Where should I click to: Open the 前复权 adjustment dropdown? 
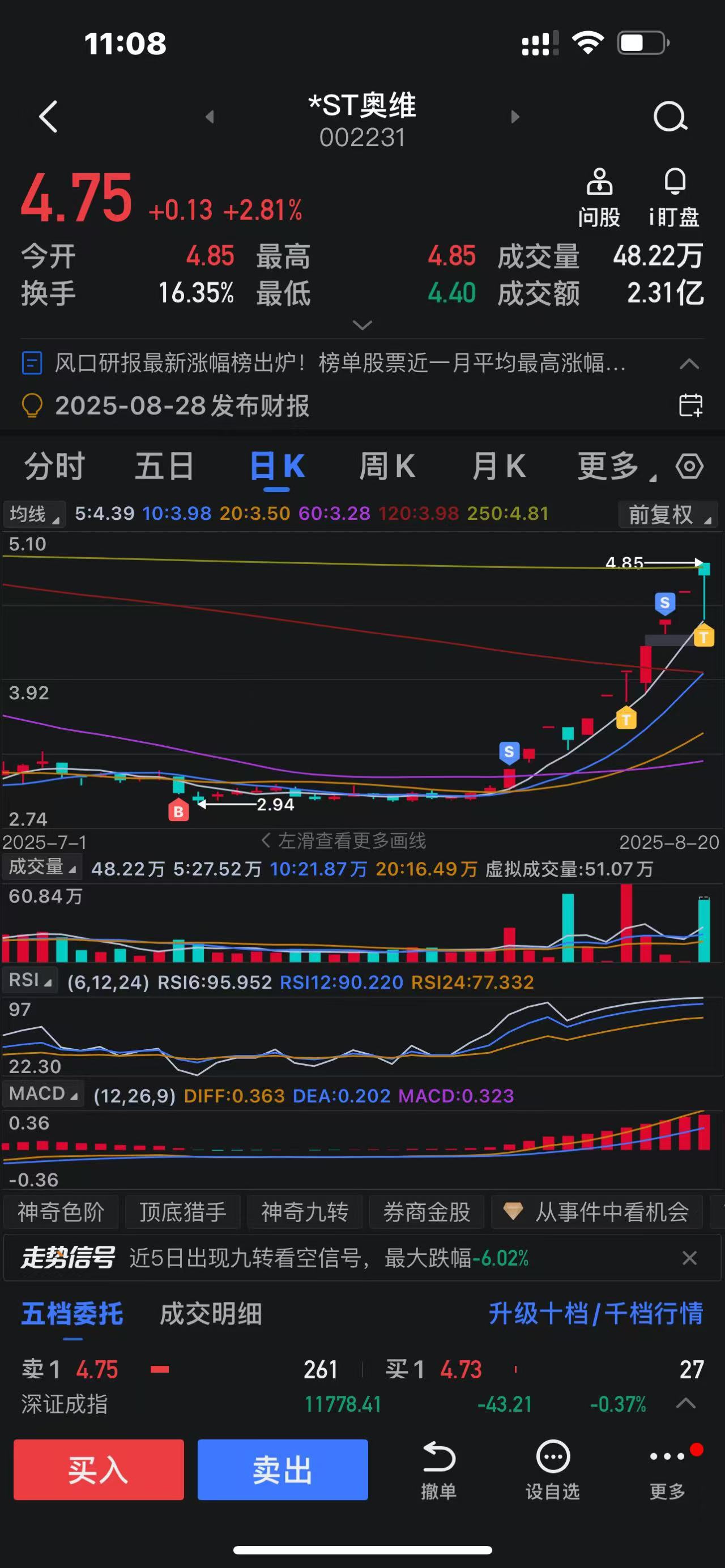pyautogui.click(x=668, y=514)
